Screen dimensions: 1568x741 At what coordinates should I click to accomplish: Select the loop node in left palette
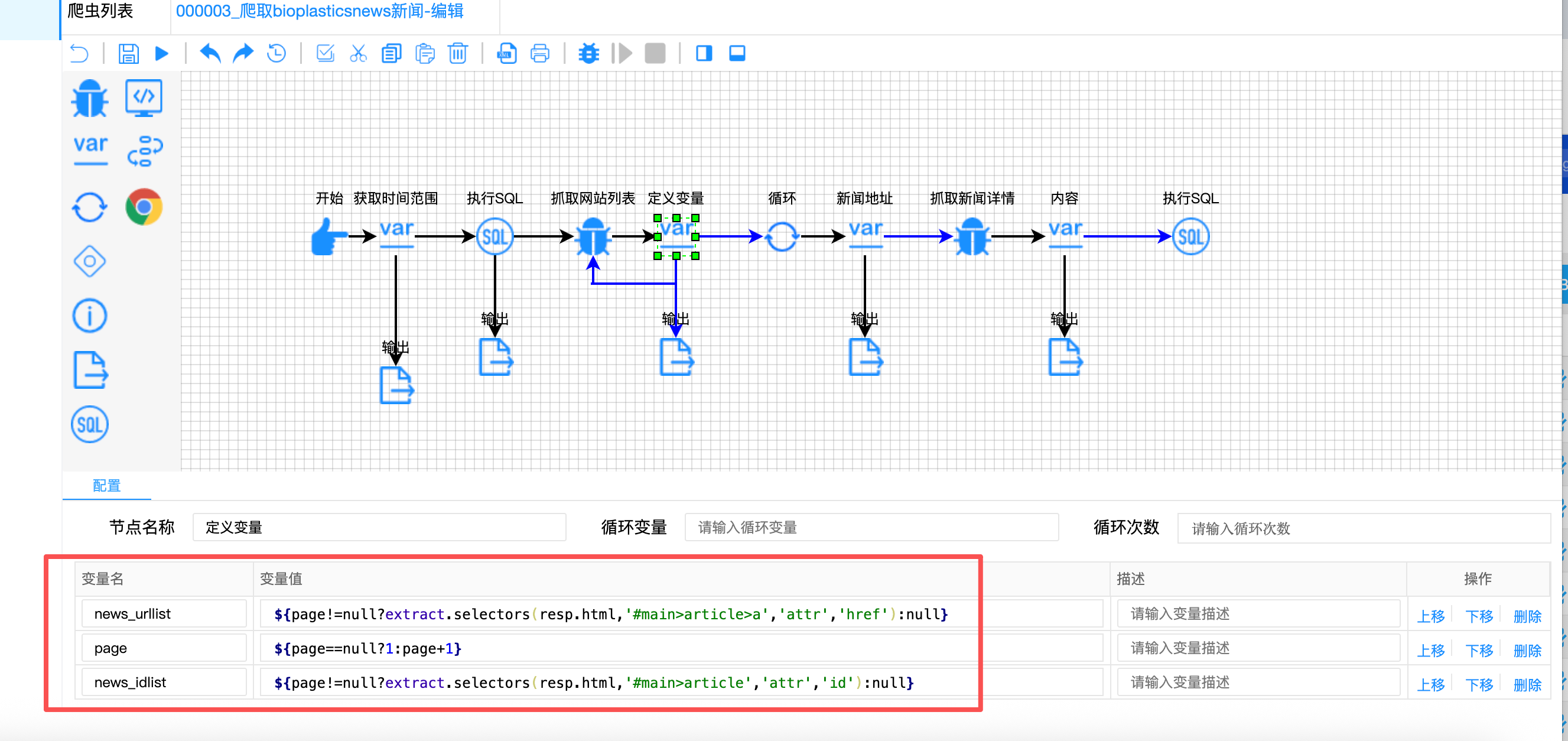coord(90,207)
